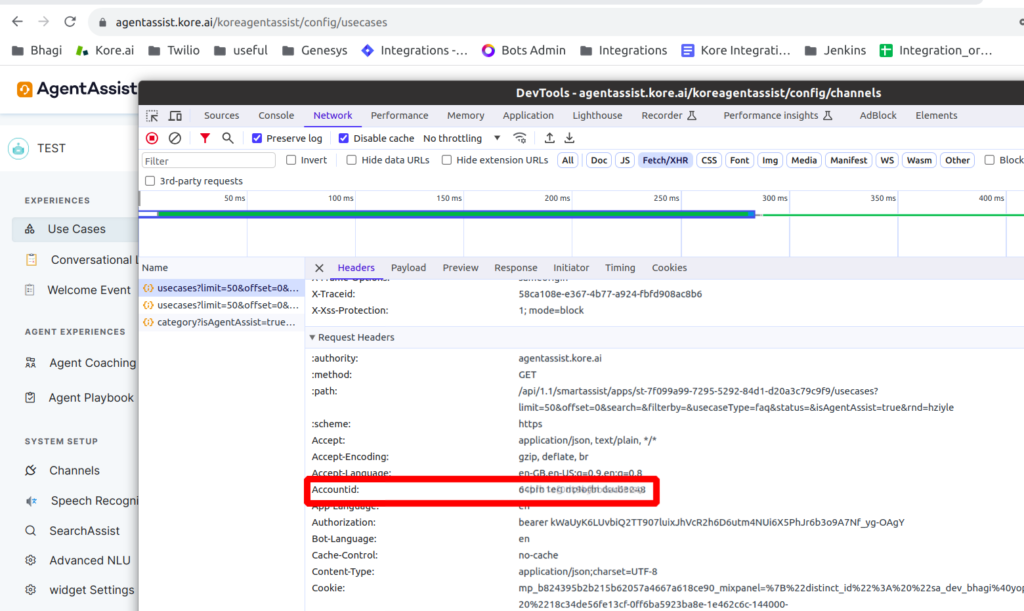Collapse the Request Headers section
Image resolution: width=1024 pixels, height=611 pixels.
click(x=312, y=337)
